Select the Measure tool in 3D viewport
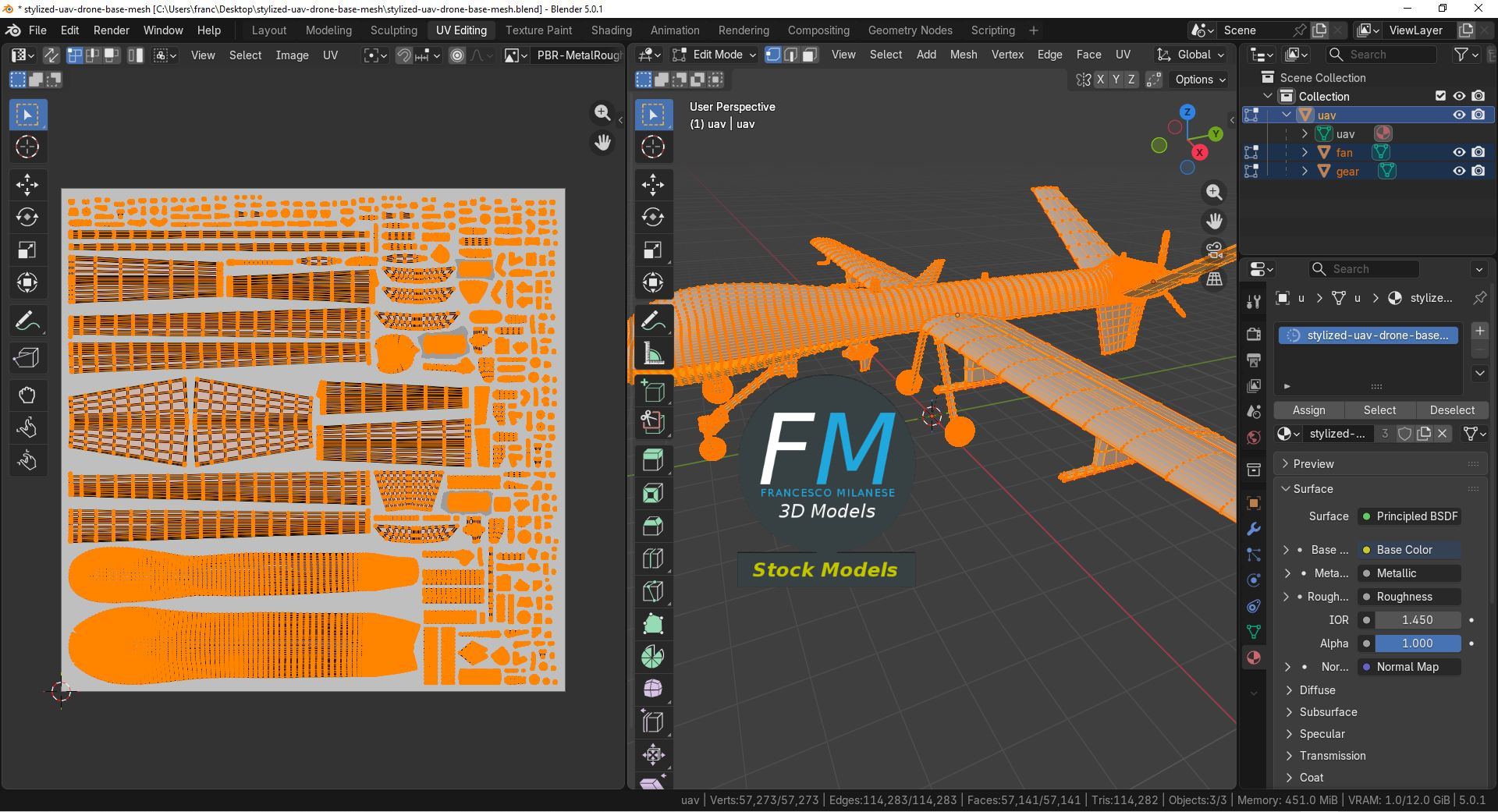This screenshot has width=1498, height=812. click(x=653, y=354)
